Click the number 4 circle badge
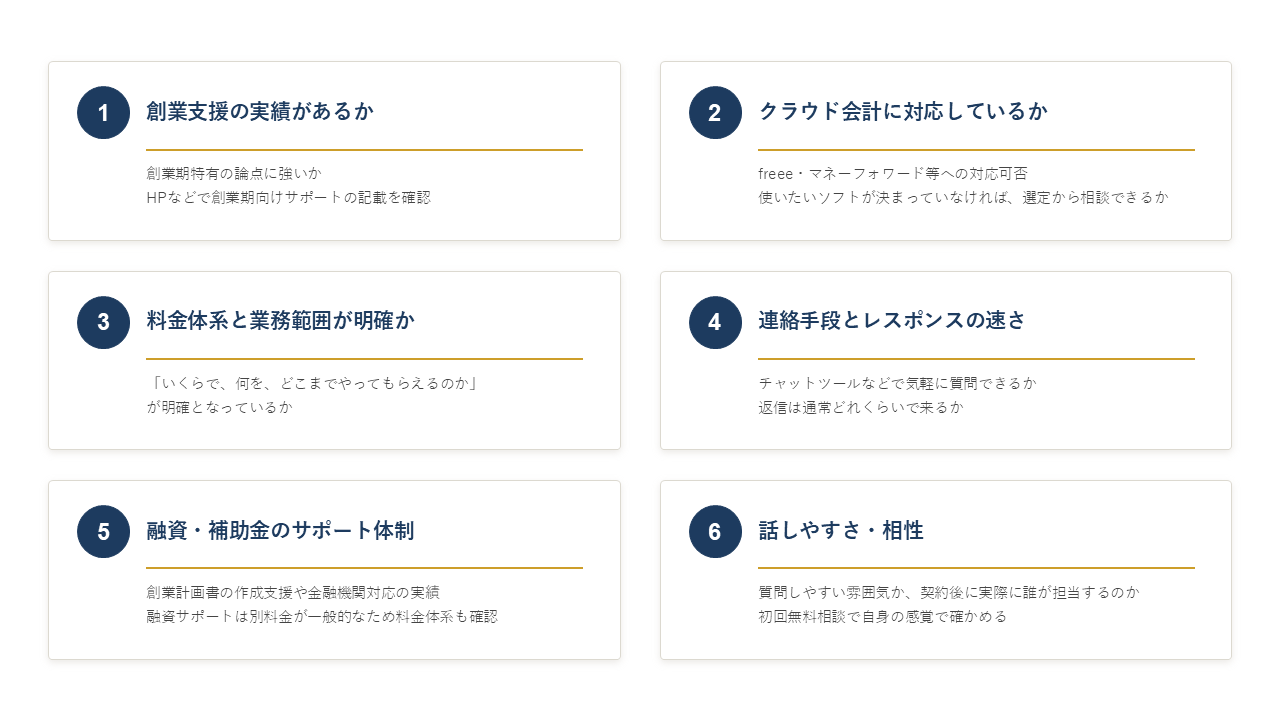This screenshot has height=720, width=1280. pos(715,322)
